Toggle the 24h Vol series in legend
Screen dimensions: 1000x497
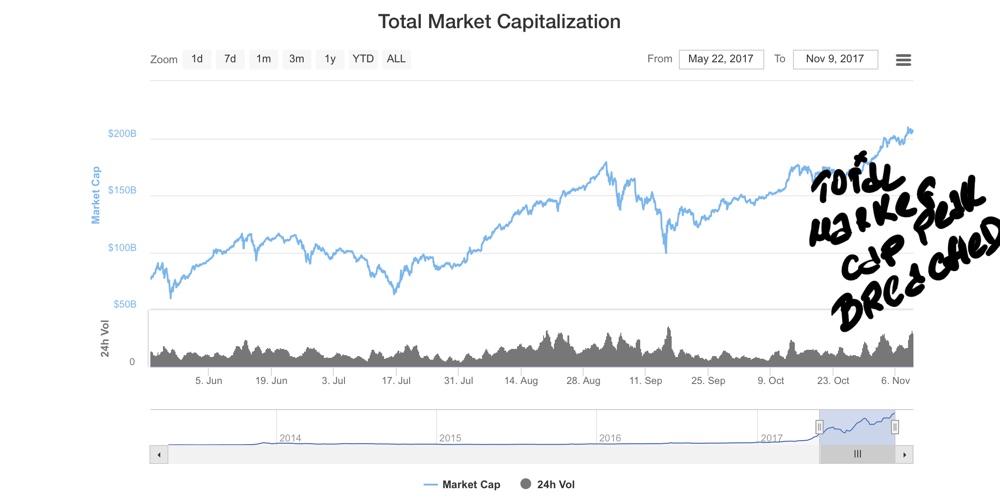click(x=548, y=485)
